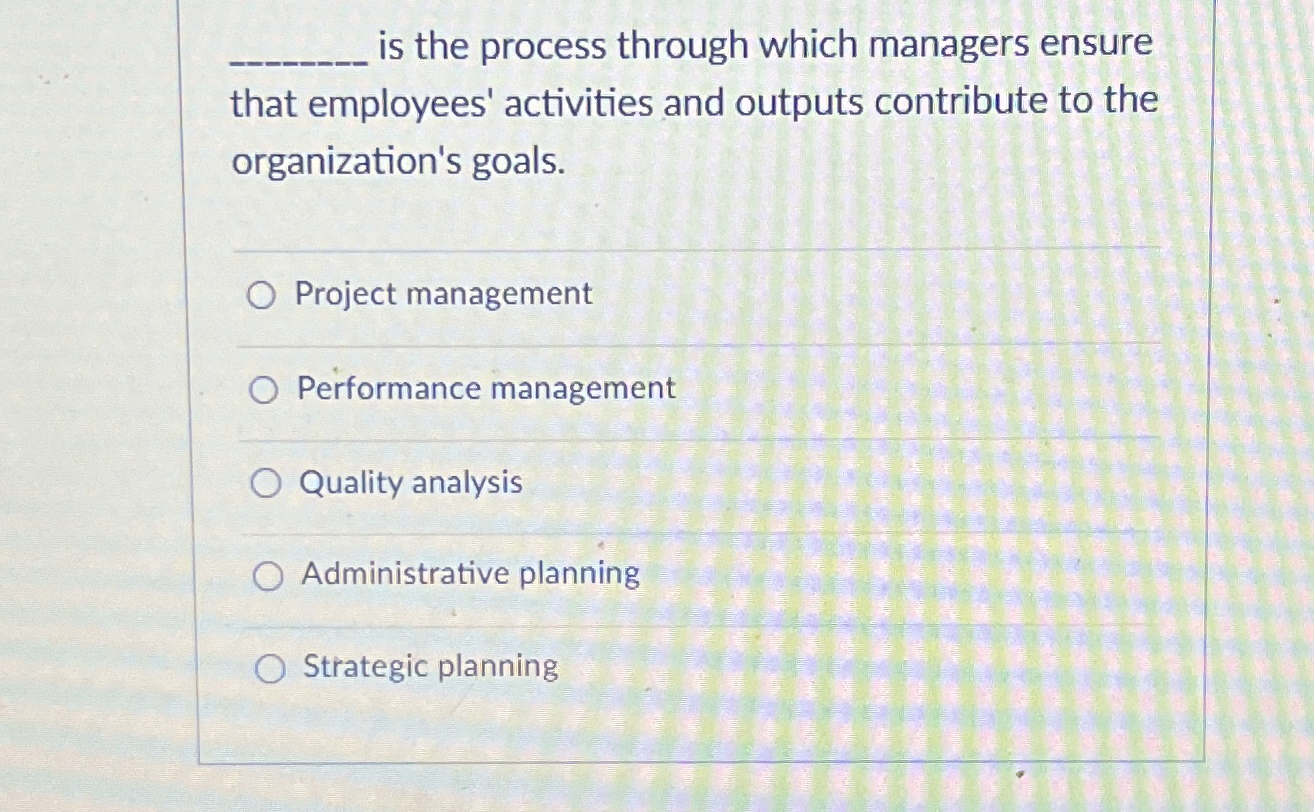Click the Administrative planning option text
The image size is (1314, 812).
469,574
